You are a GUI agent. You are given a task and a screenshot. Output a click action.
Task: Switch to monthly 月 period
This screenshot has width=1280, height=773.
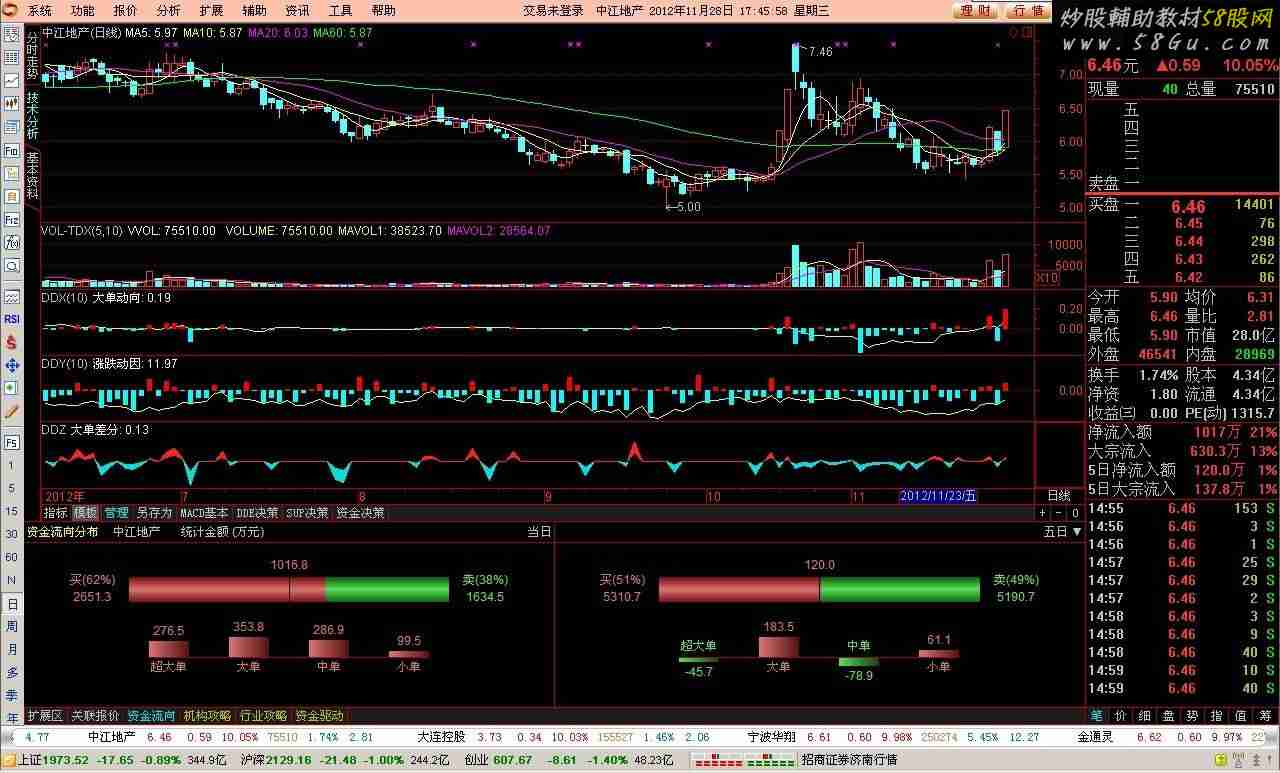coord(12,650)
